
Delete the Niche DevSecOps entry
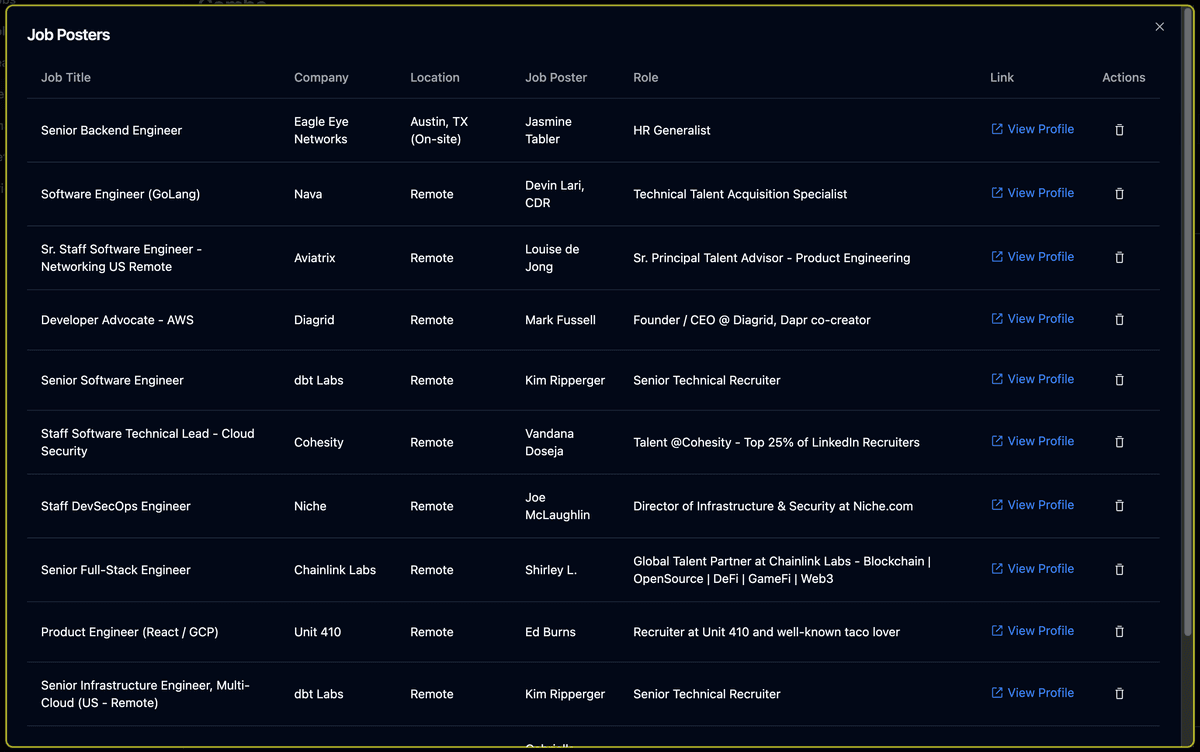pyautogui.click(x=1119, y=506)
